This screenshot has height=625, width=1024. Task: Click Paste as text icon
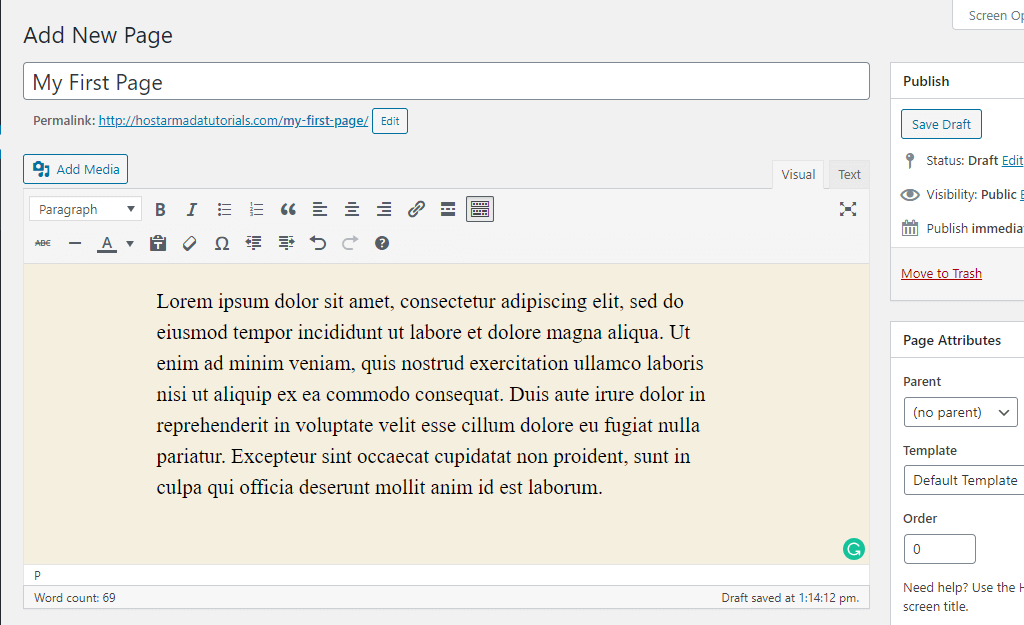(157, 244)
